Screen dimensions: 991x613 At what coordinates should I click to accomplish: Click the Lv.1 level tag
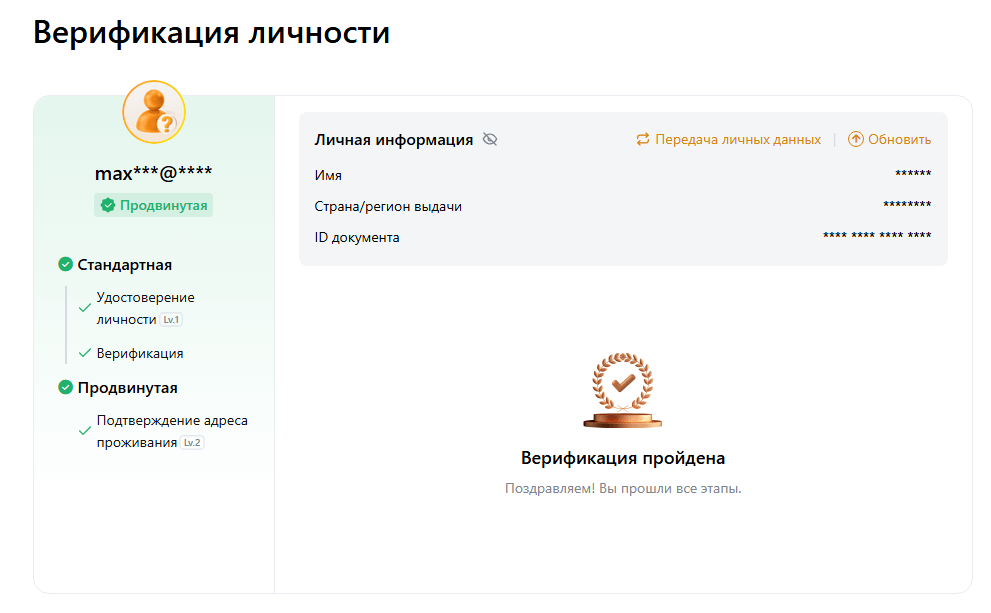(172, 320)
